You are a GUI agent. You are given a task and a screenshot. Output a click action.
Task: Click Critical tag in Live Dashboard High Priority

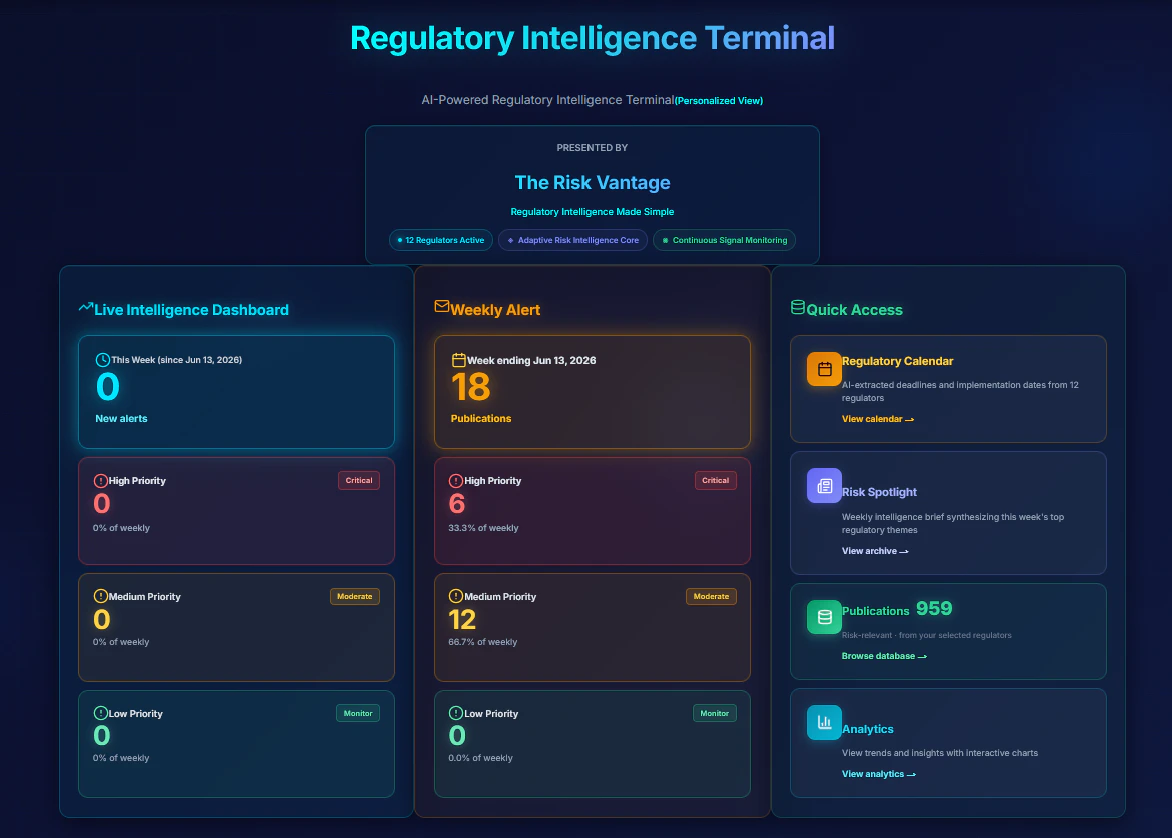359,481
